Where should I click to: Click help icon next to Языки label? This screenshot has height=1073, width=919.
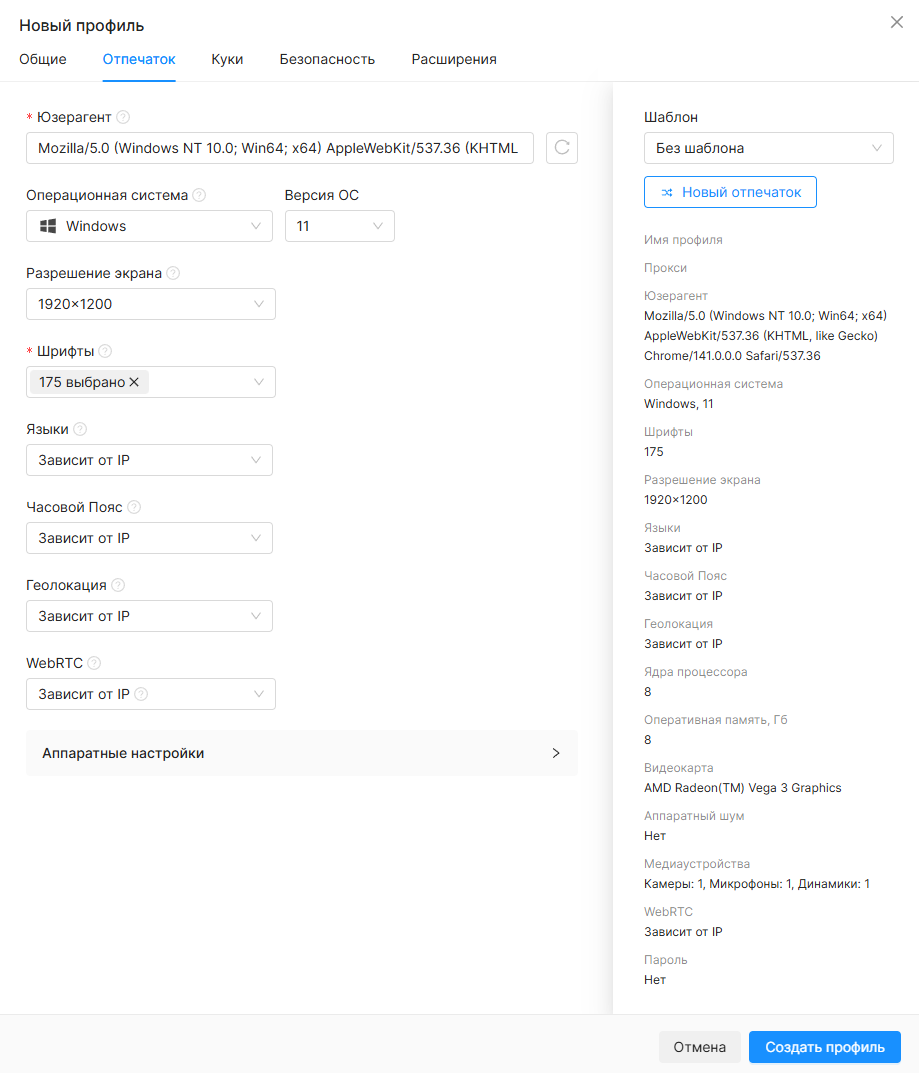[x=80, y=429]
